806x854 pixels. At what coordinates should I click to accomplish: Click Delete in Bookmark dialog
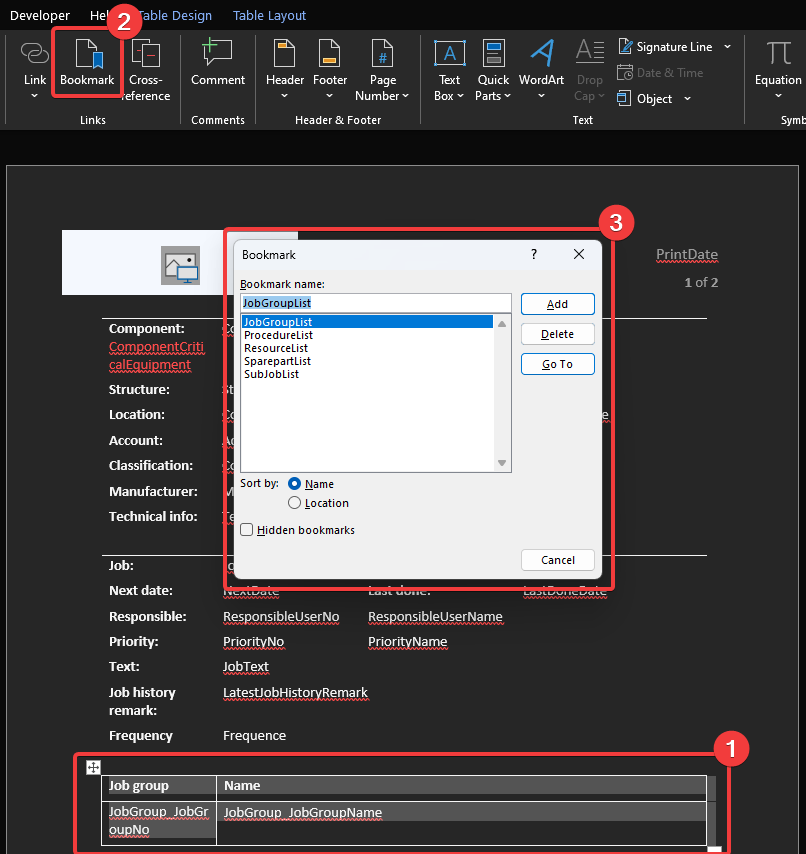click(x=558, y=334)
